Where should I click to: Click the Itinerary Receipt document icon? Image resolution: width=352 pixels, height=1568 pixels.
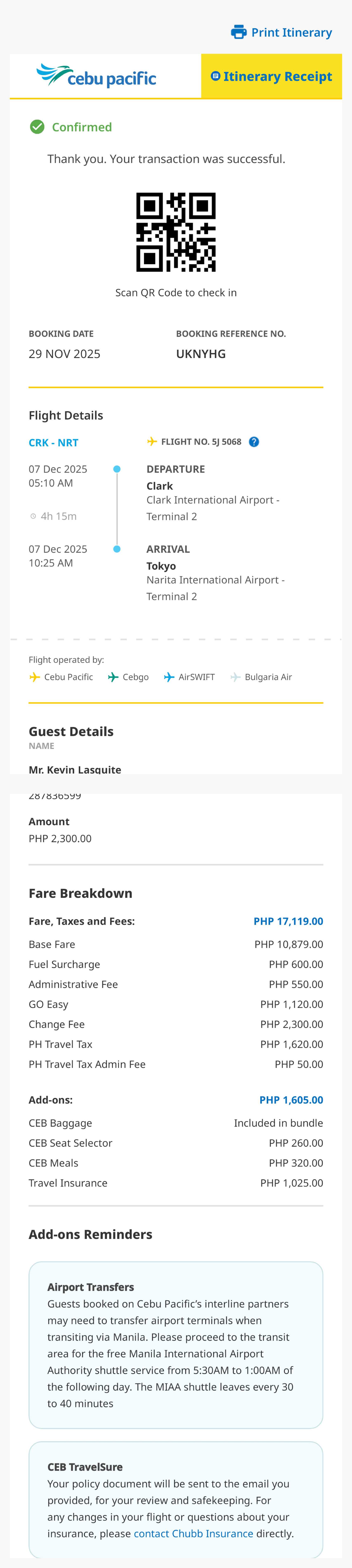(215, 76)
